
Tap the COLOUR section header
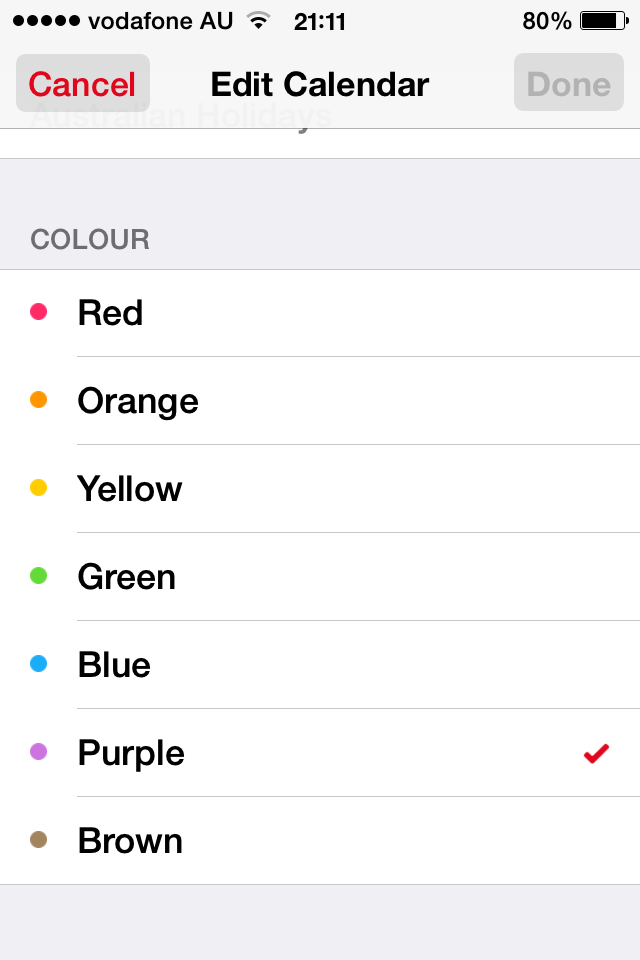[89, 240]
